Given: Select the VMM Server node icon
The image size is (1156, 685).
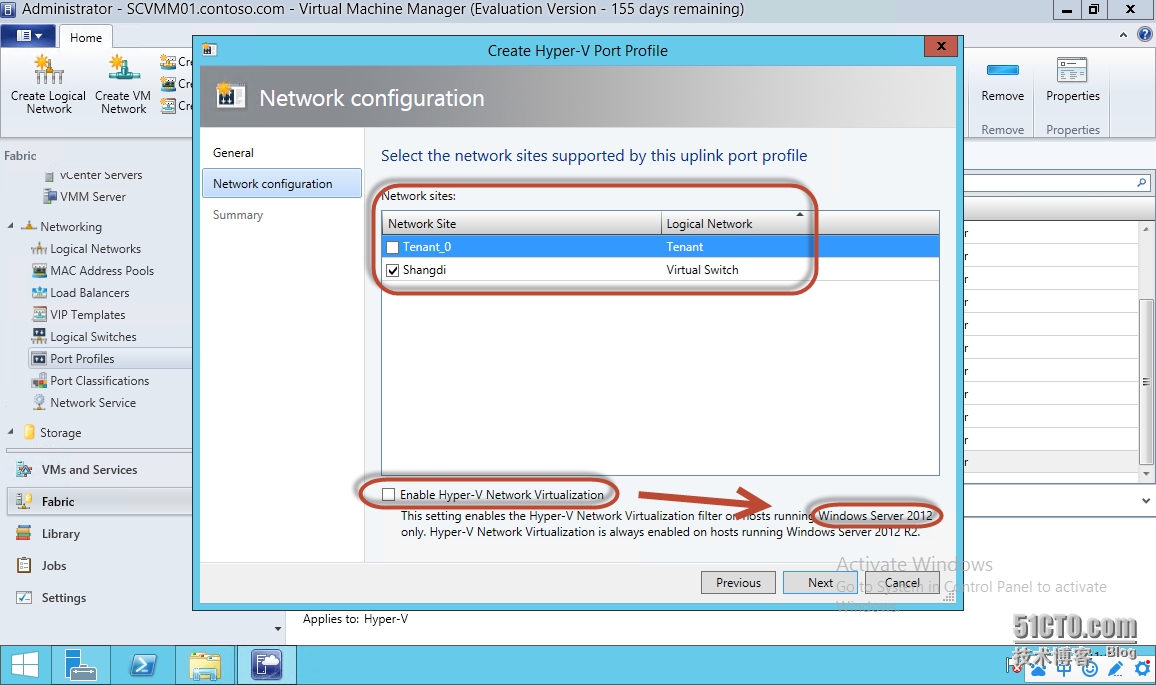Looking at the screenshot, I should (49, 197).
